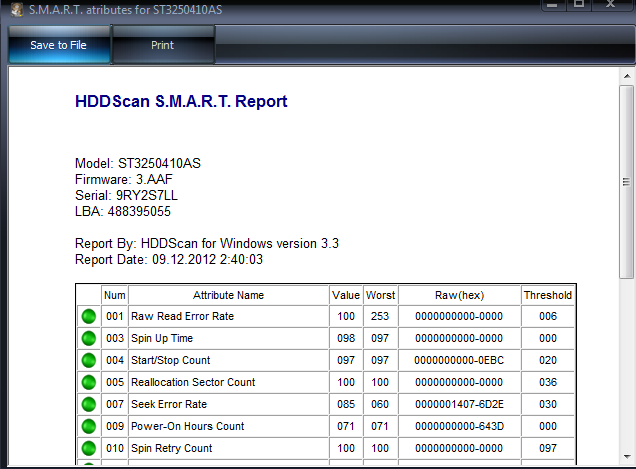The height and width of the screenshot is (469, 636).
Task: Click Worst value 060 for Seek Error Rate
Action: click(380, 404)
